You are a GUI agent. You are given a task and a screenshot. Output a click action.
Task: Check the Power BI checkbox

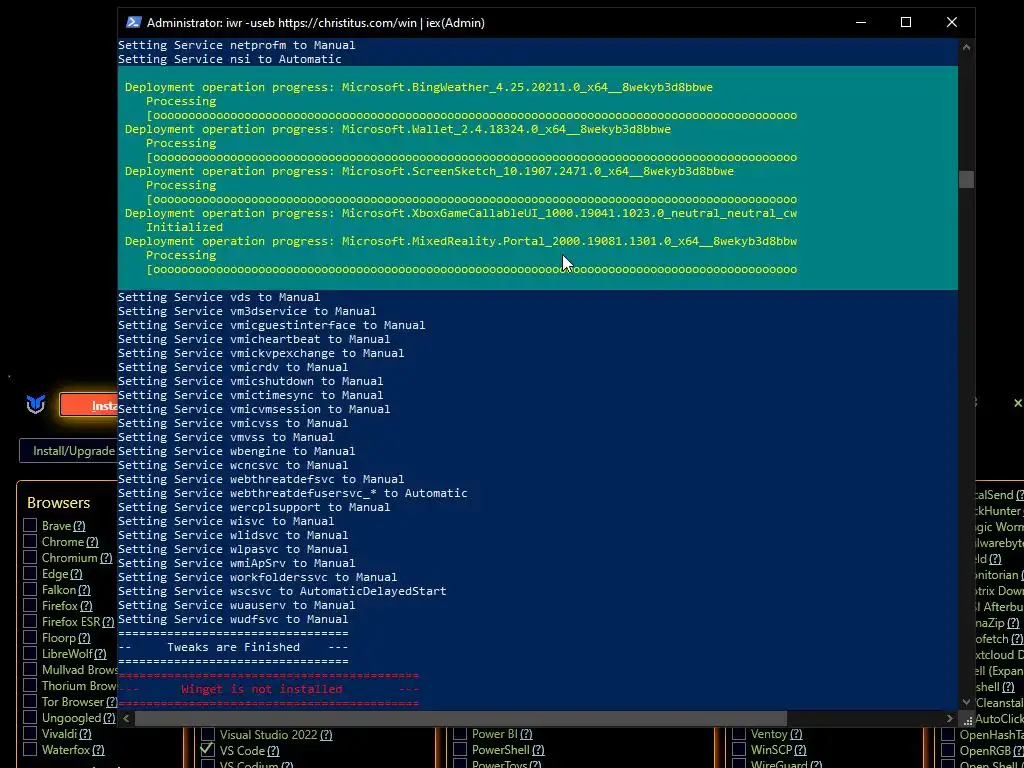[460, 734]
